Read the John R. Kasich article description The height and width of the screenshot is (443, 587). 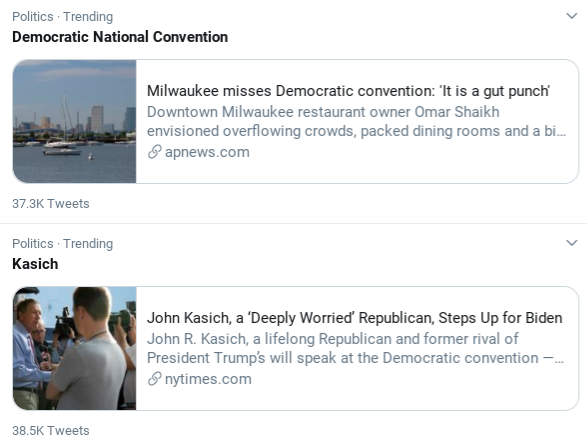(x=356, y=348)
